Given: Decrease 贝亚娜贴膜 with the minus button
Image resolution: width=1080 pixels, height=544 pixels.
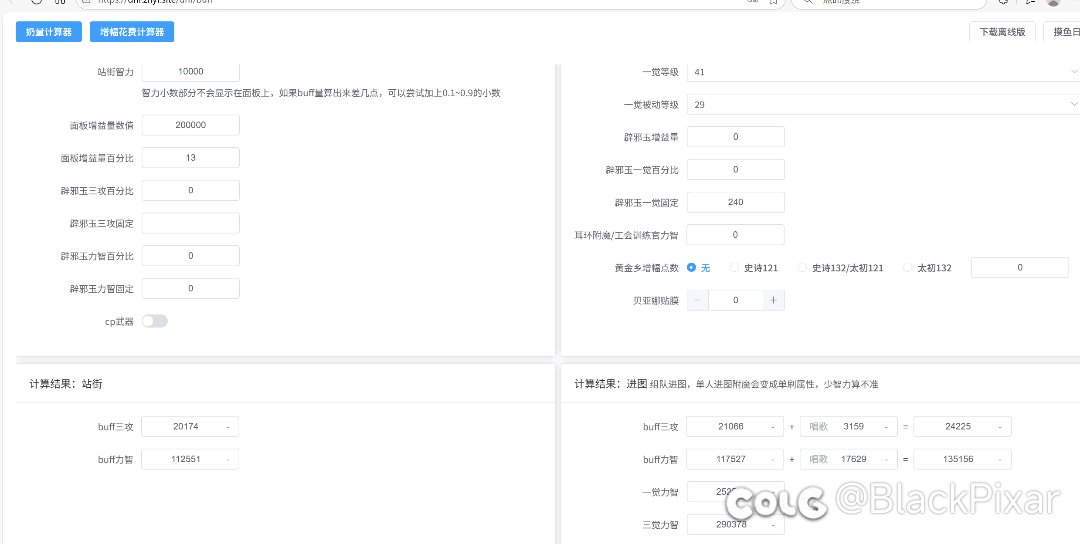Looking at the screenshot, I should pyautogui.click(x=698, y=300).
